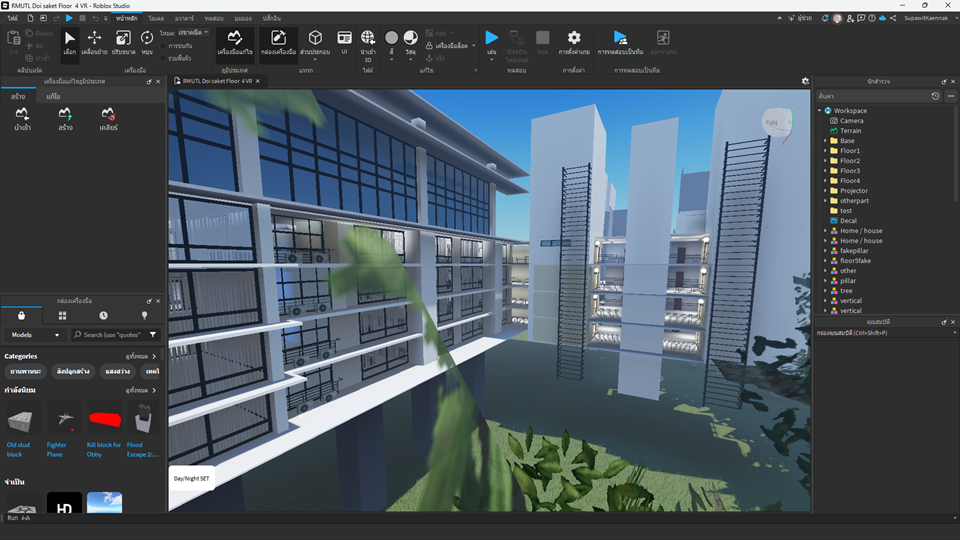Open the Models category dropdown in Toolbox

click(36, 335)
